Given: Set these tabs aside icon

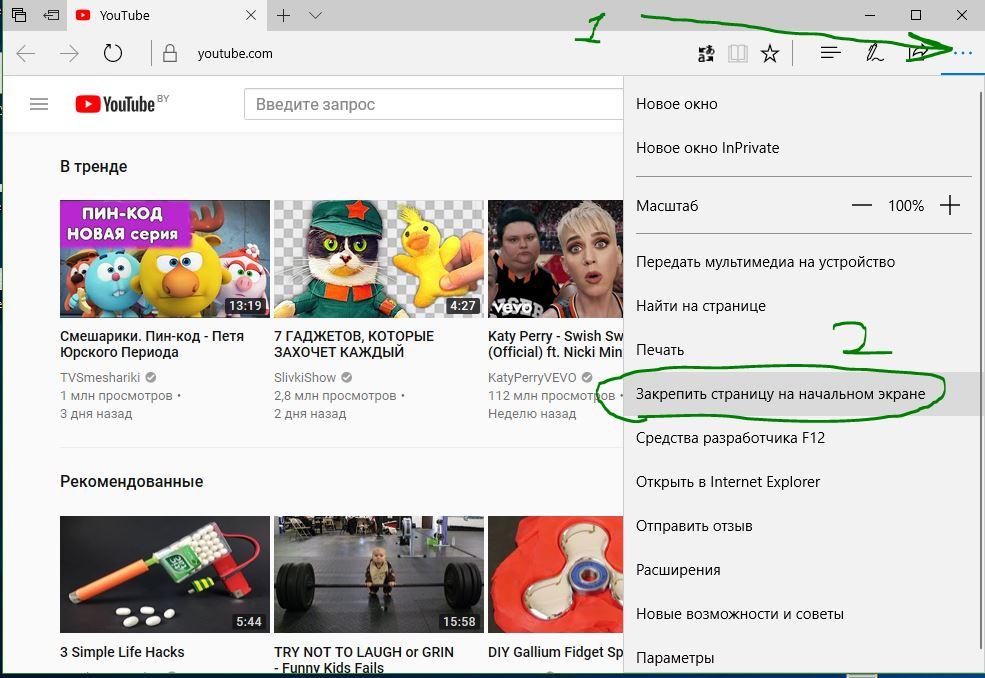Looking at the screenshot, I should (x=51, y=15).
